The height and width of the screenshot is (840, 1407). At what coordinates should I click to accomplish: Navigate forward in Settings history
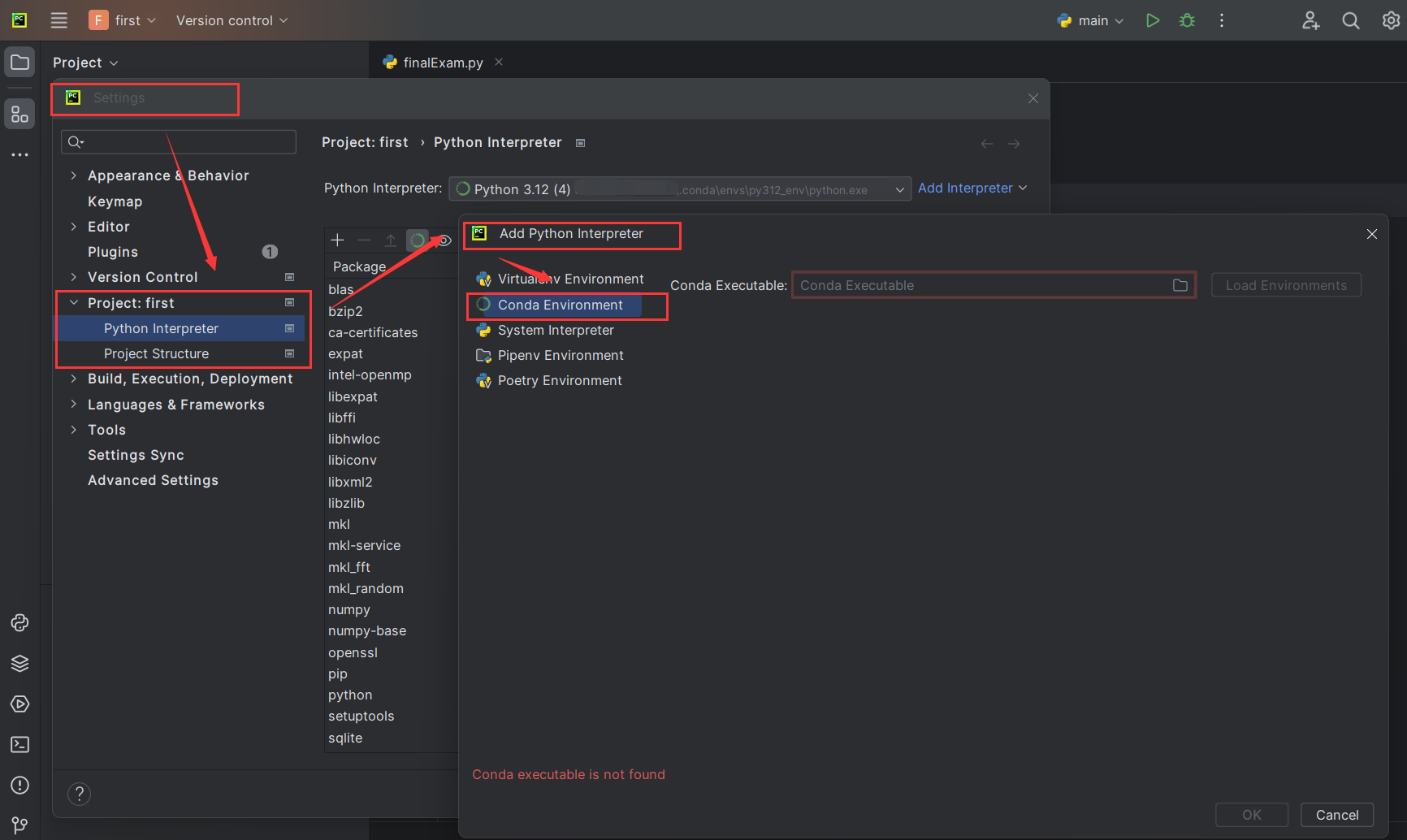[x=1014, y=144]
